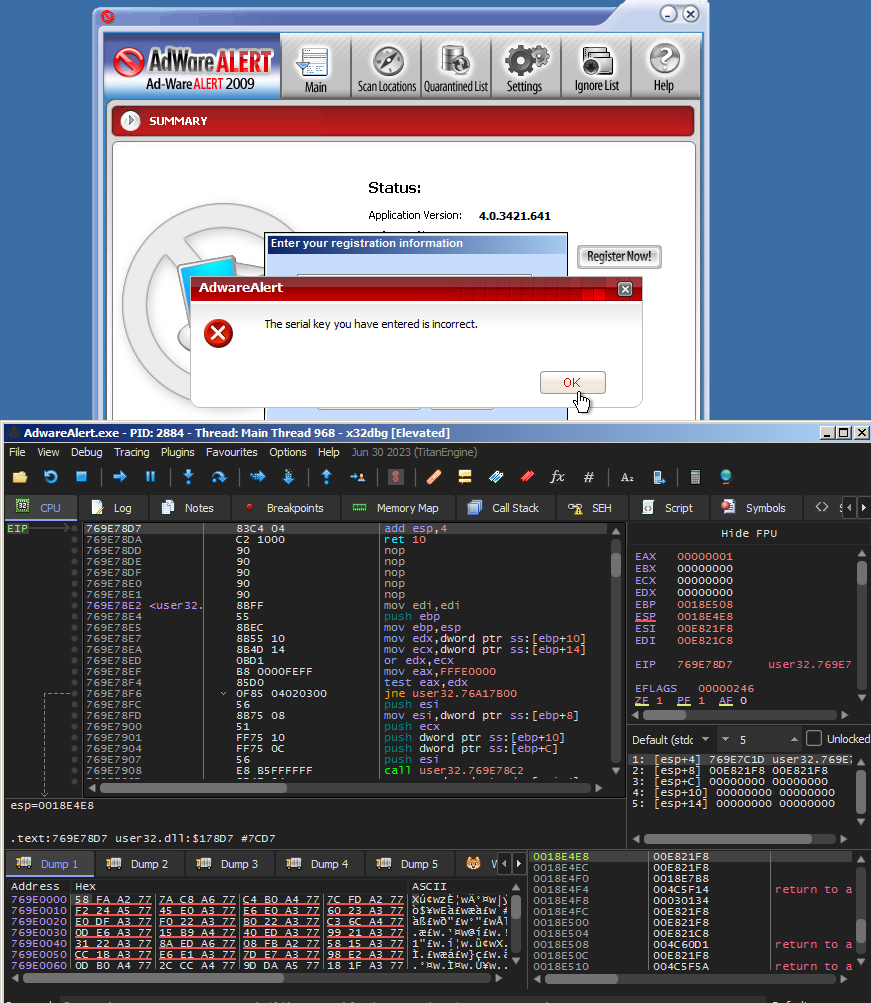Open Quarantined List in AdwareAlert

[456, 69]
